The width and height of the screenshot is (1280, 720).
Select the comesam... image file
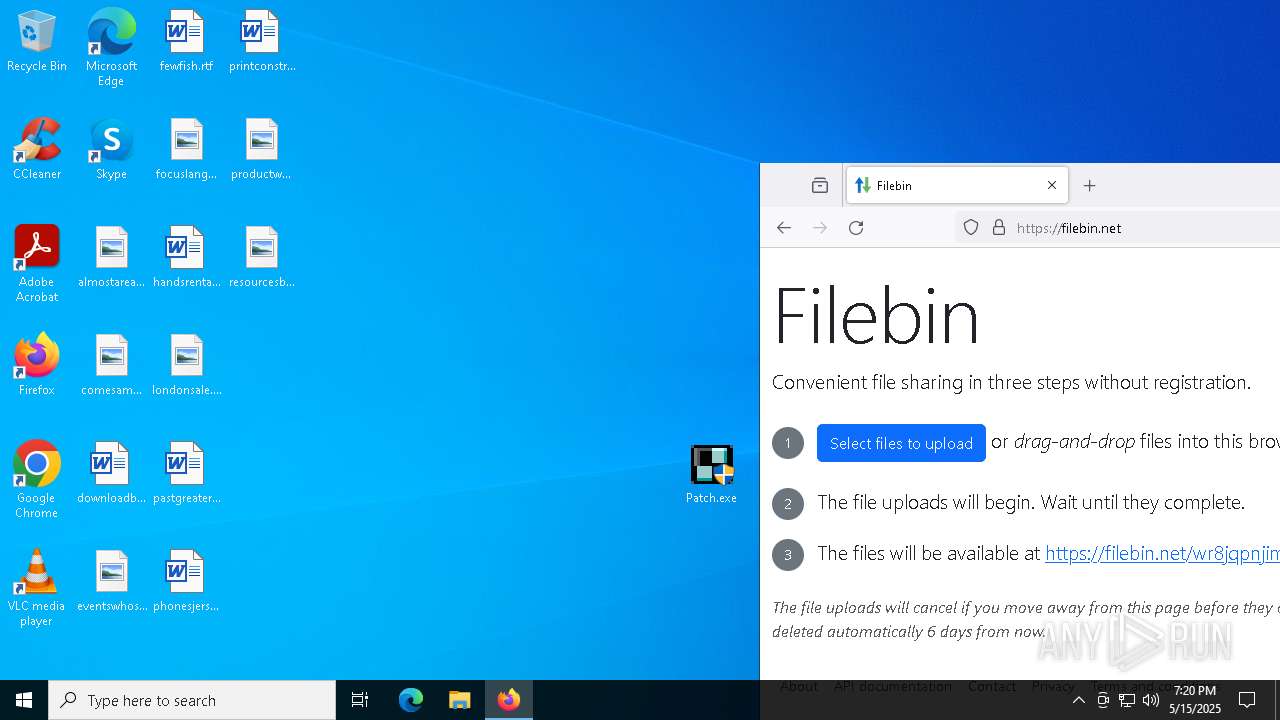(x=111, y=366)
